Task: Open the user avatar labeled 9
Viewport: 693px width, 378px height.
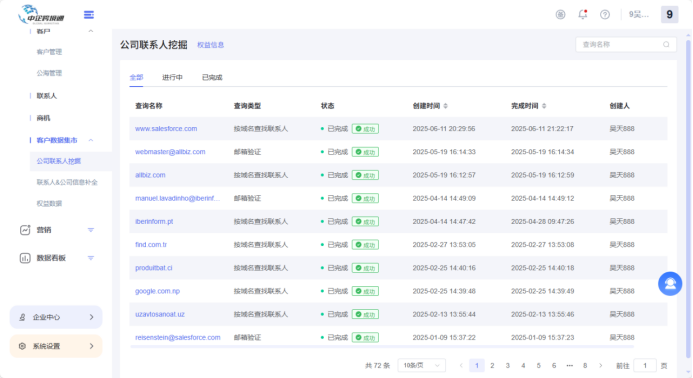Action: click(670, 15)
